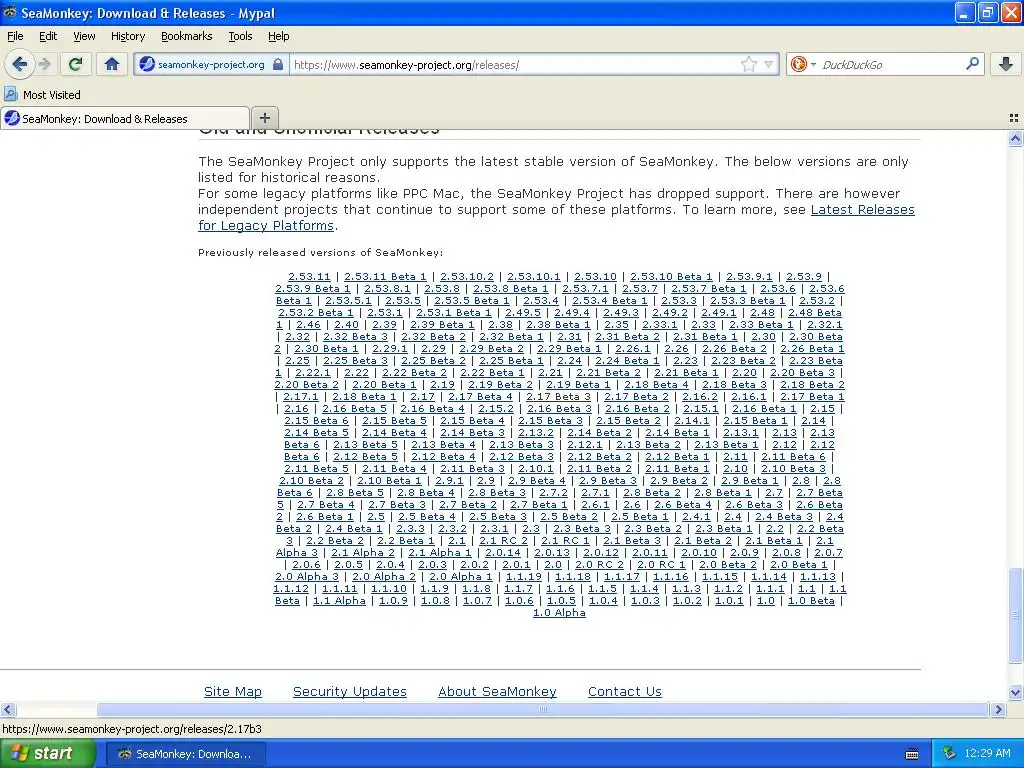Open the 2.53.11 Beta 1 release link

385,276
